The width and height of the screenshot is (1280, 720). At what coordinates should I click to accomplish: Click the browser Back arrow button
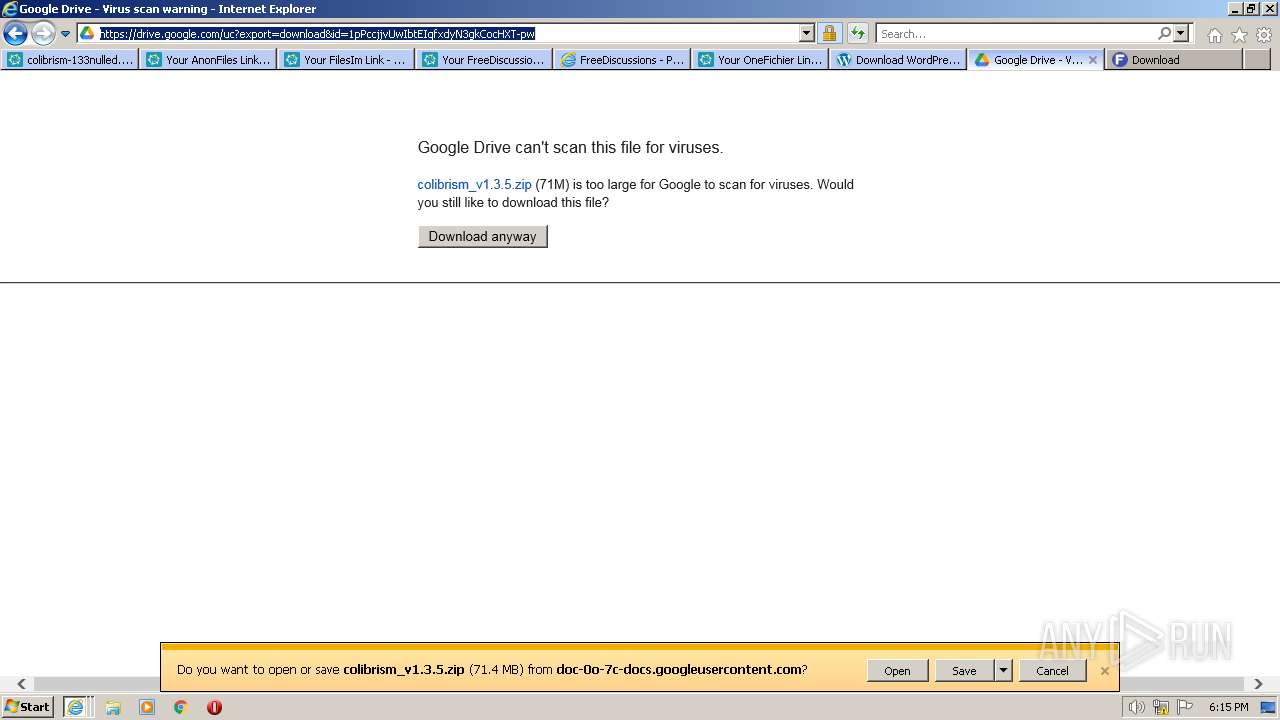tap(15, 34)
